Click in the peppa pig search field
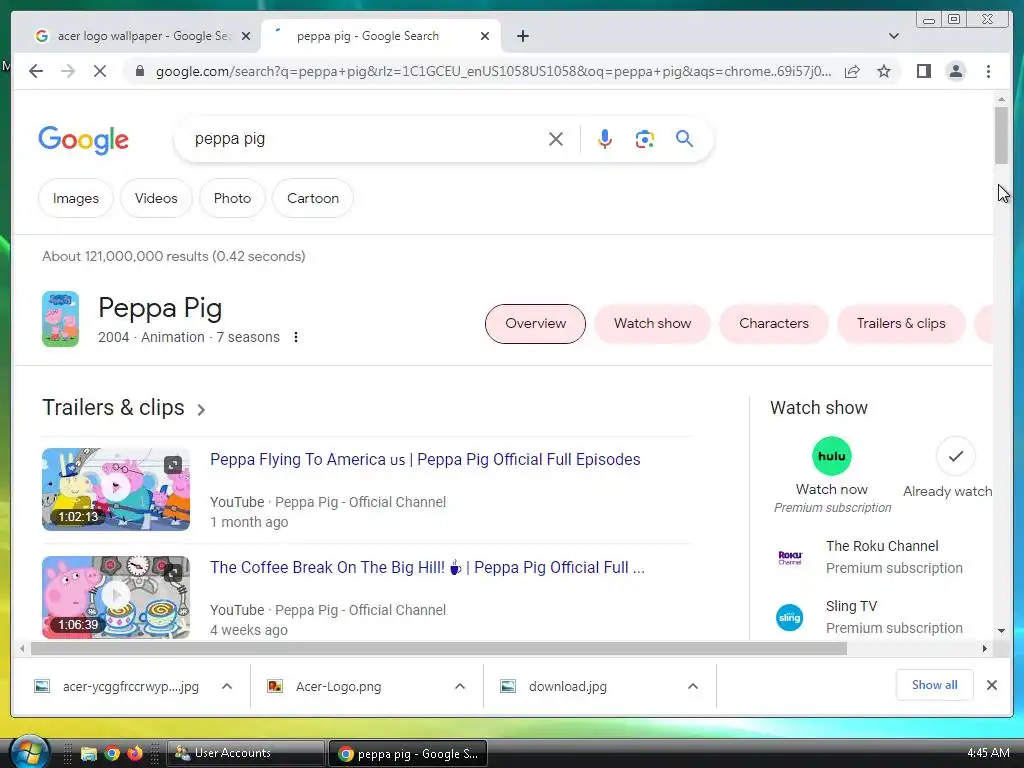The image size is (1024, 768). (x=366, y=139)
